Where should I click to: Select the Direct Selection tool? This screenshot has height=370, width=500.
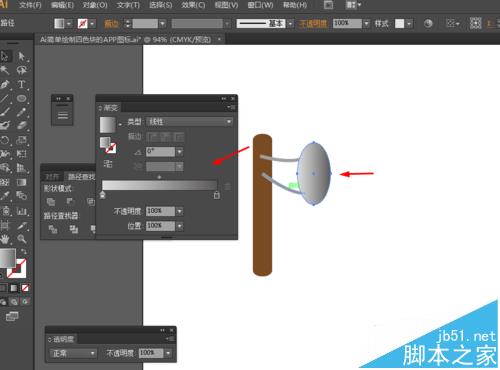coord(21,56)
